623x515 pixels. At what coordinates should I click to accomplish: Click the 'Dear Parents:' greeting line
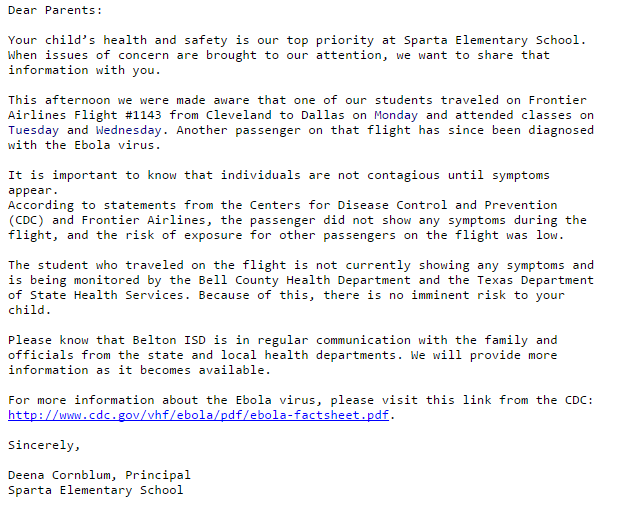click(55, 10)
